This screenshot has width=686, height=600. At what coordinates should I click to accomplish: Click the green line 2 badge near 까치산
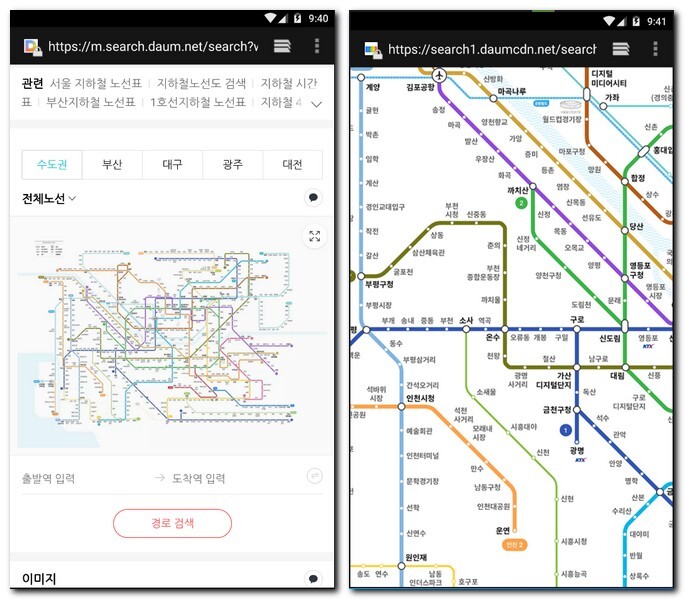(x=521, y=203)
